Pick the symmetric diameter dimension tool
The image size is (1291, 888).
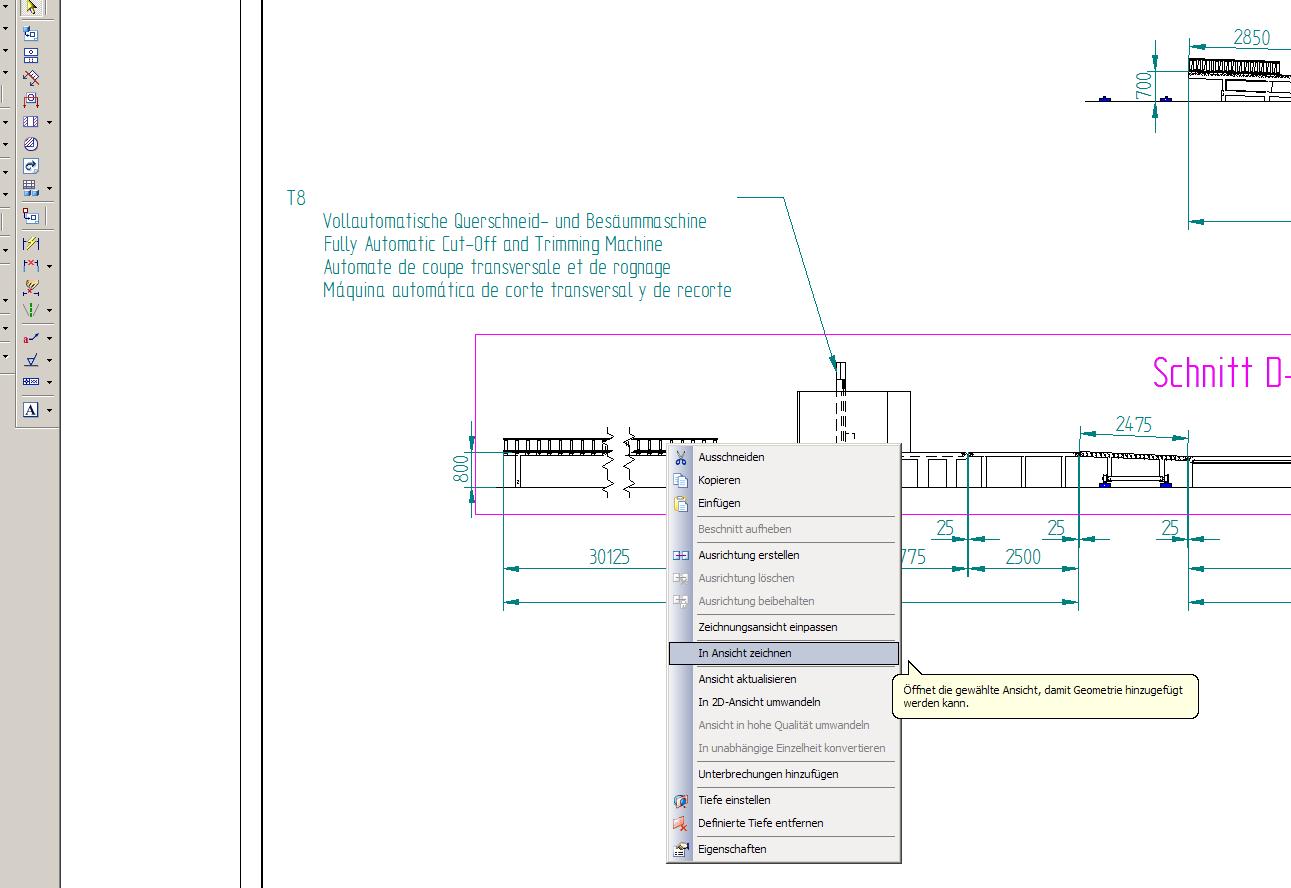[x=31, y=309]
